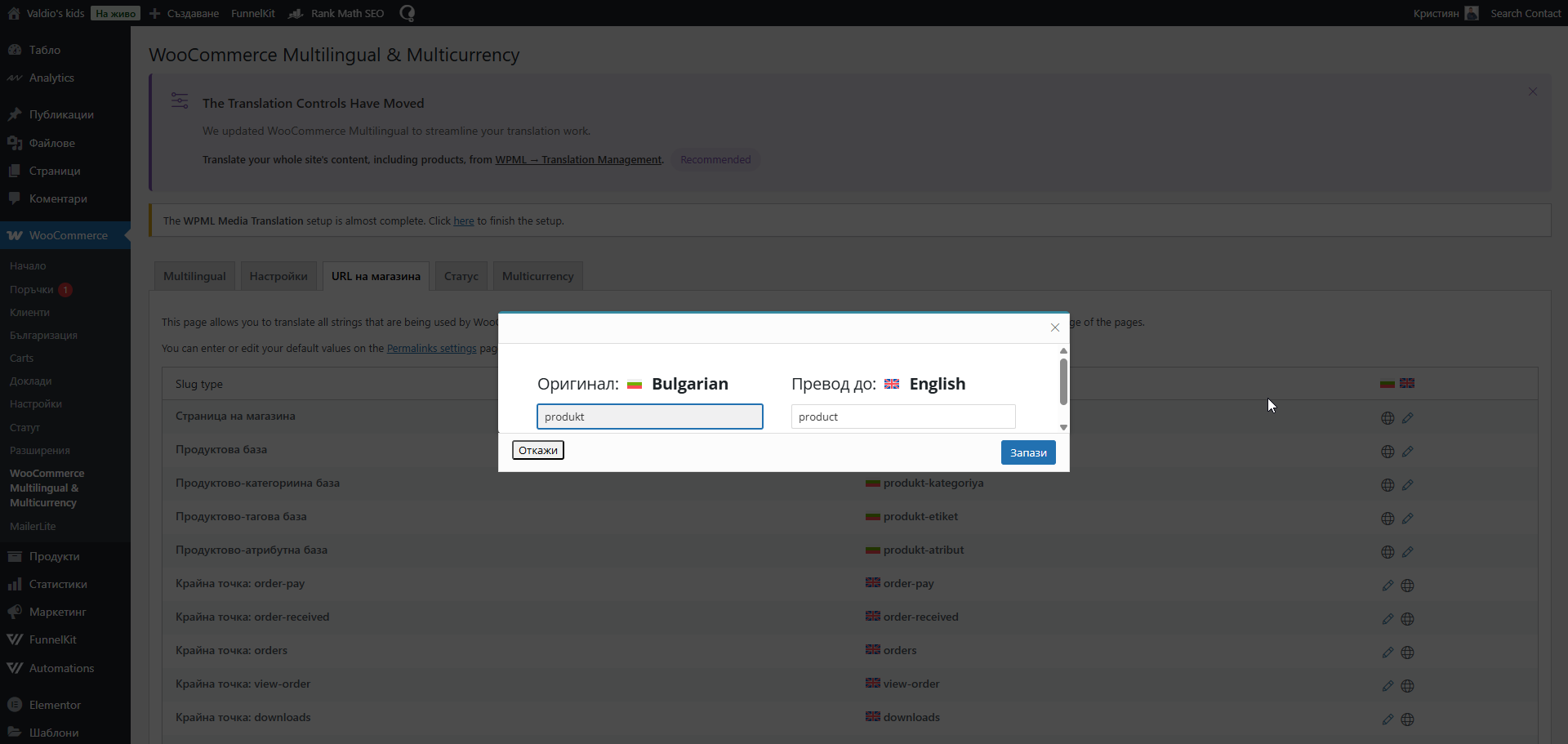This screenshot has width=1568, height=744.
Task: Click pencil icon in orders endpoint row
Action: click(x=1388, y=653)
